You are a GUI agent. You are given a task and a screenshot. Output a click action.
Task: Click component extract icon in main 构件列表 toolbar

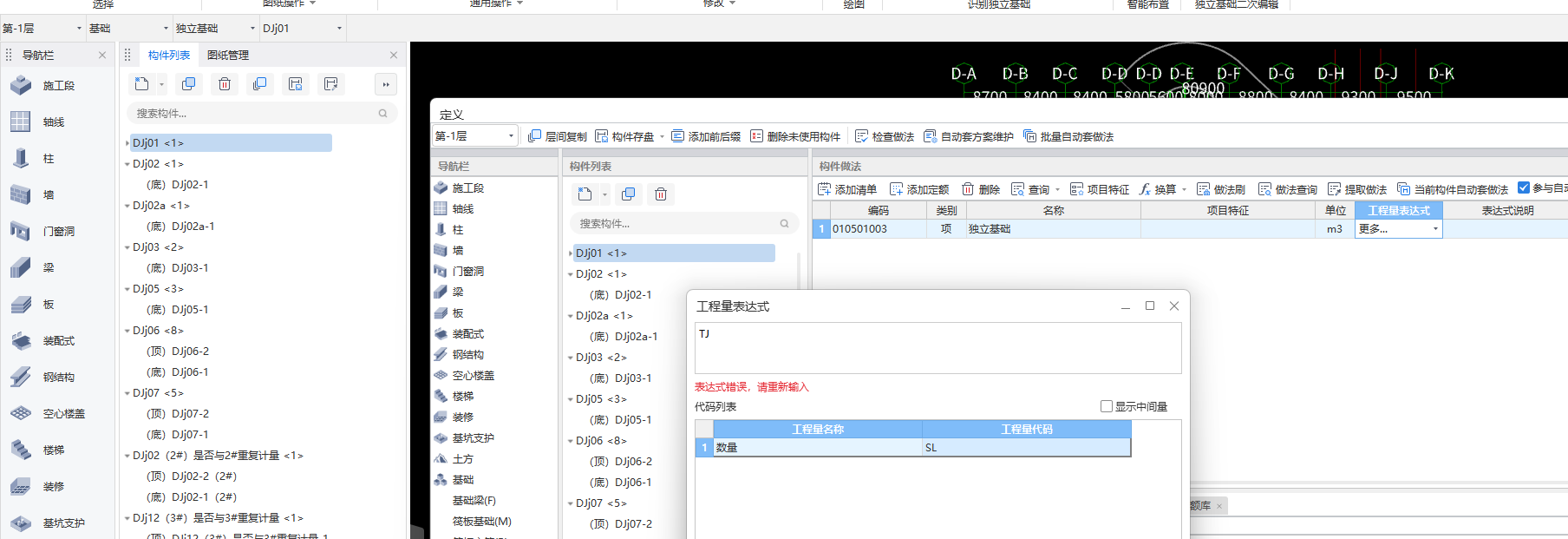click(x=330, y=84)
